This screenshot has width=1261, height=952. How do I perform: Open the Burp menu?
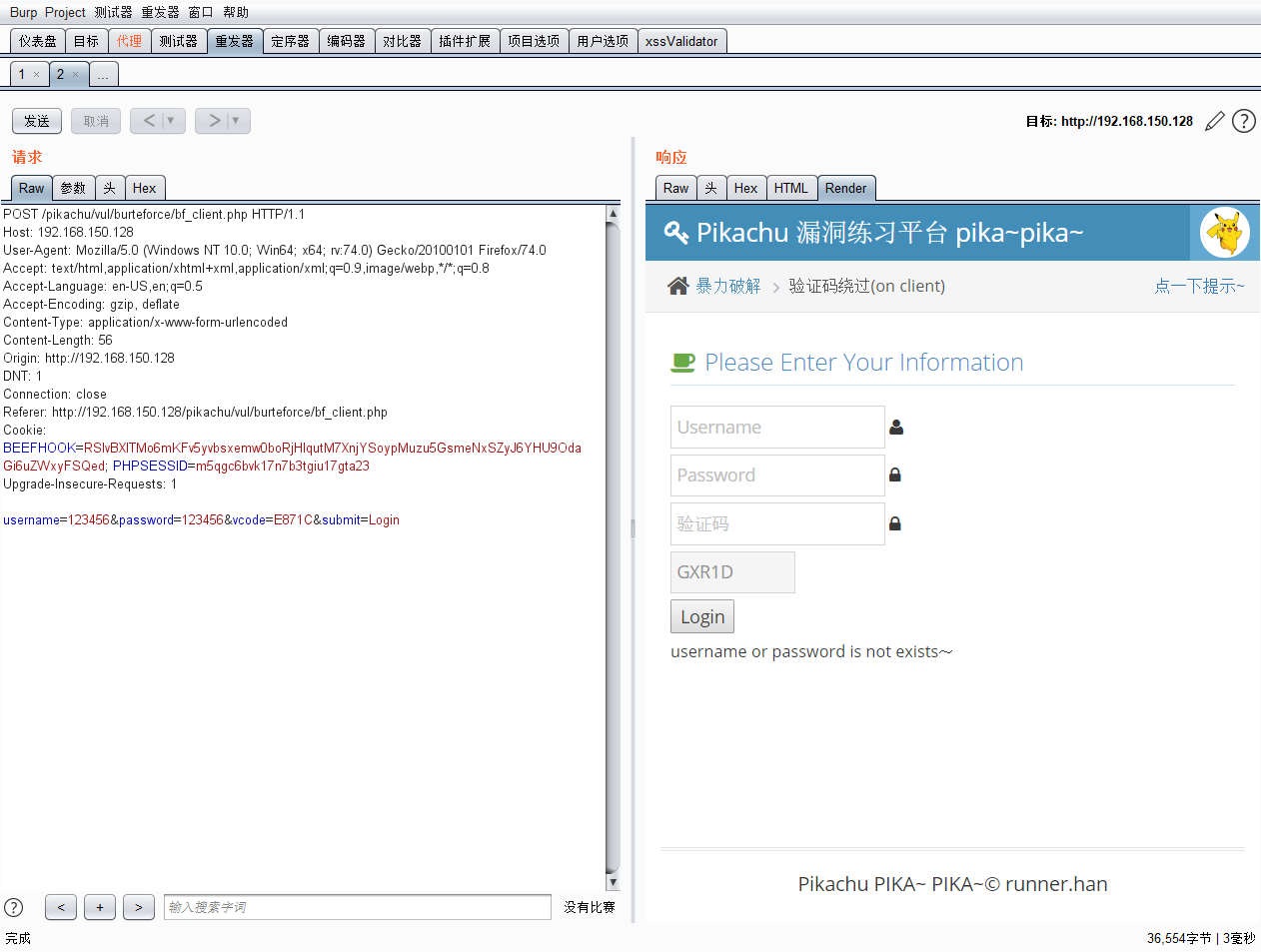(x=23, y=12)
